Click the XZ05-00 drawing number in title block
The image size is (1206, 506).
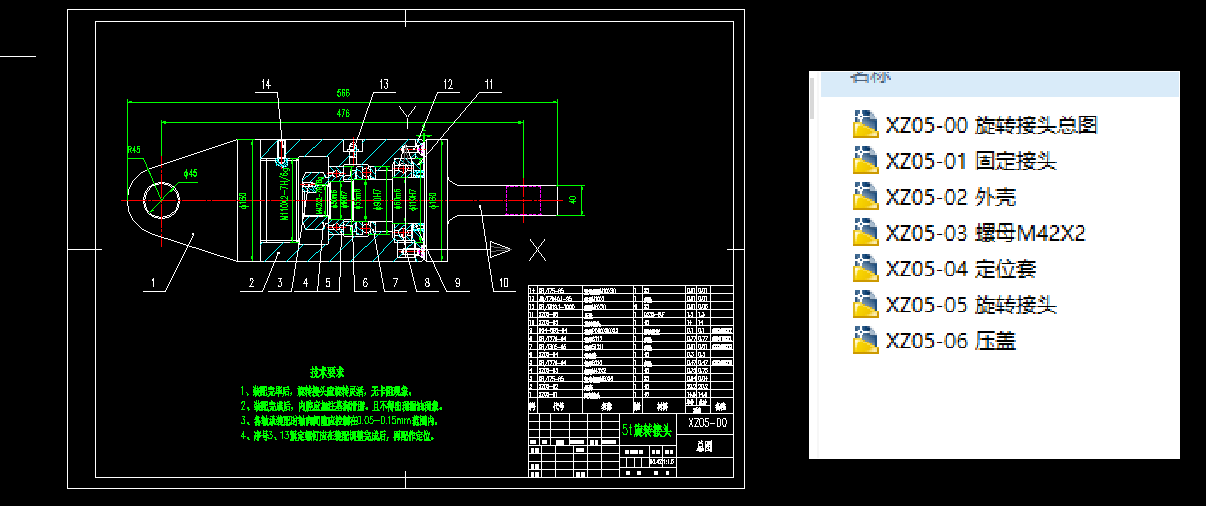(706, 424)
